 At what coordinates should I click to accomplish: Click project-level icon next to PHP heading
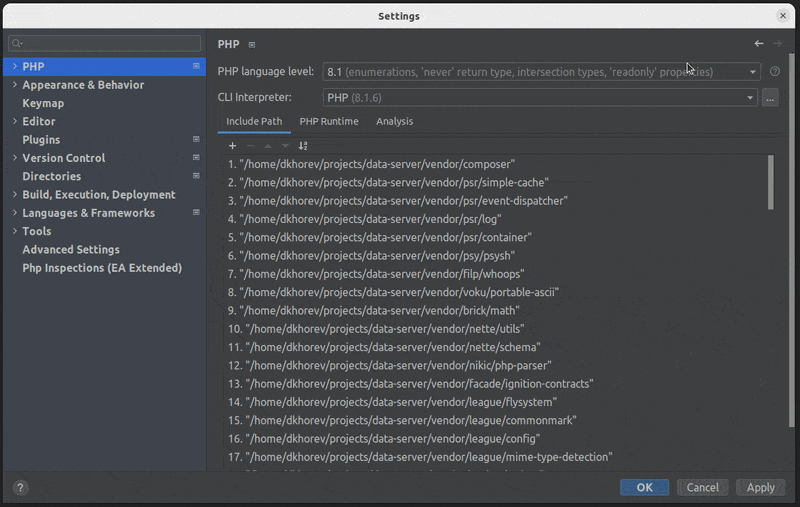tap(252, 45)
